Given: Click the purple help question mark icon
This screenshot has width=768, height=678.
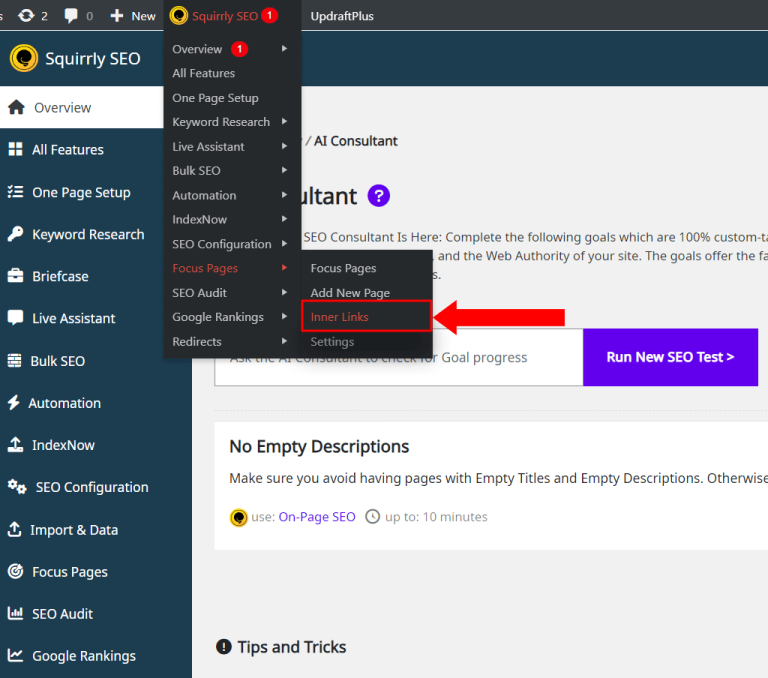Looking at the screenshot, I should pos(378,196).
